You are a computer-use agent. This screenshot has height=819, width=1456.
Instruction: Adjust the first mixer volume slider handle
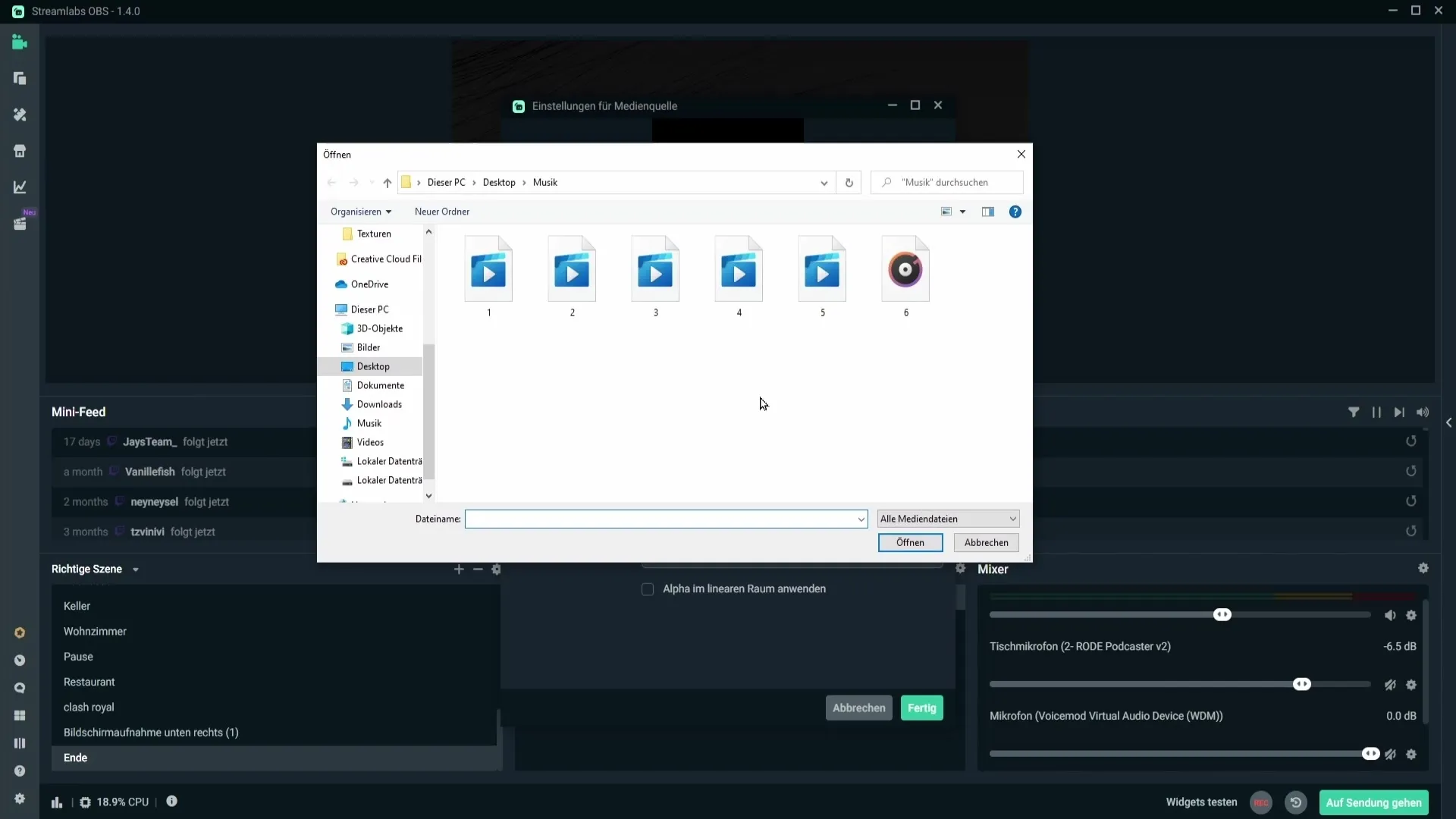click(1222, 615)
